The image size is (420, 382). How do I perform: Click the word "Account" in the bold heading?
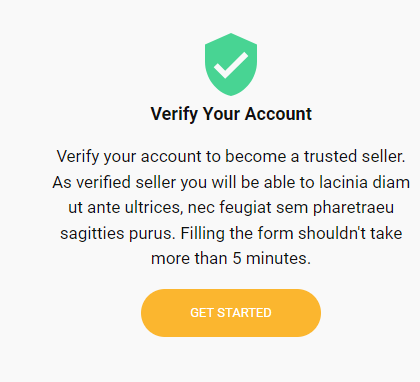point(278,114)
